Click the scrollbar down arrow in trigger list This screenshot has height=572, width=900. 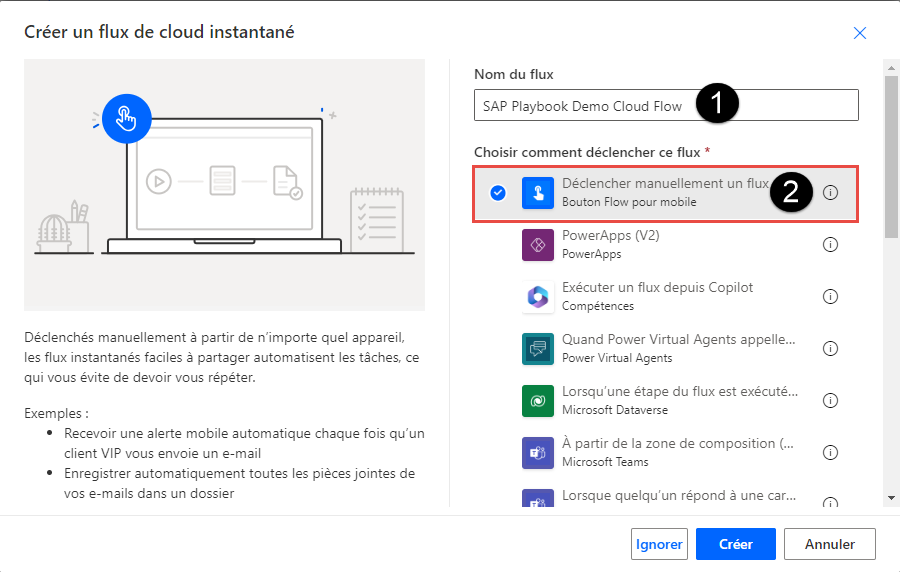click(891, 499)
